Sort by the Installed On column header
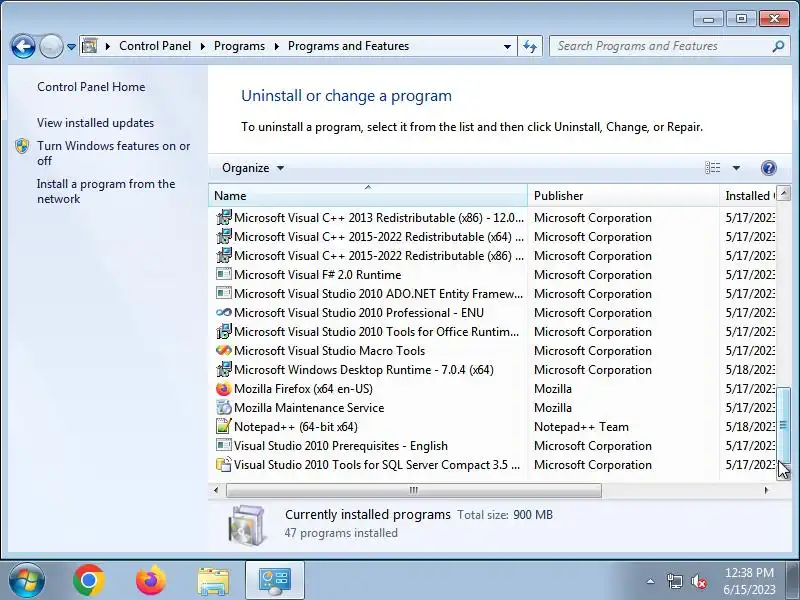800x600 pixels. click(x=747, y=196)
